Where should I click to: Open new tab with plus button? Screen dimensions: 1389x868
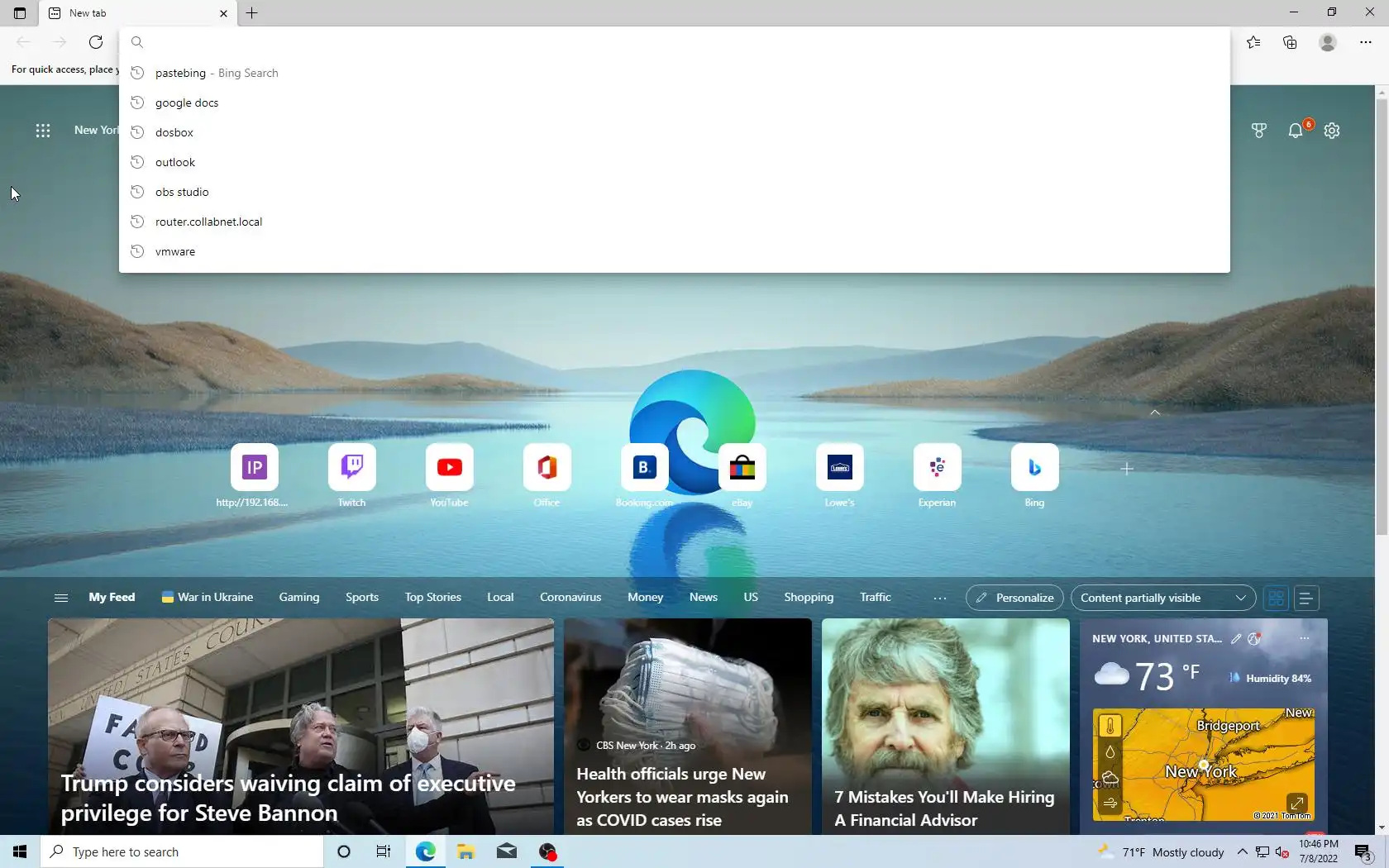[252, 13]
